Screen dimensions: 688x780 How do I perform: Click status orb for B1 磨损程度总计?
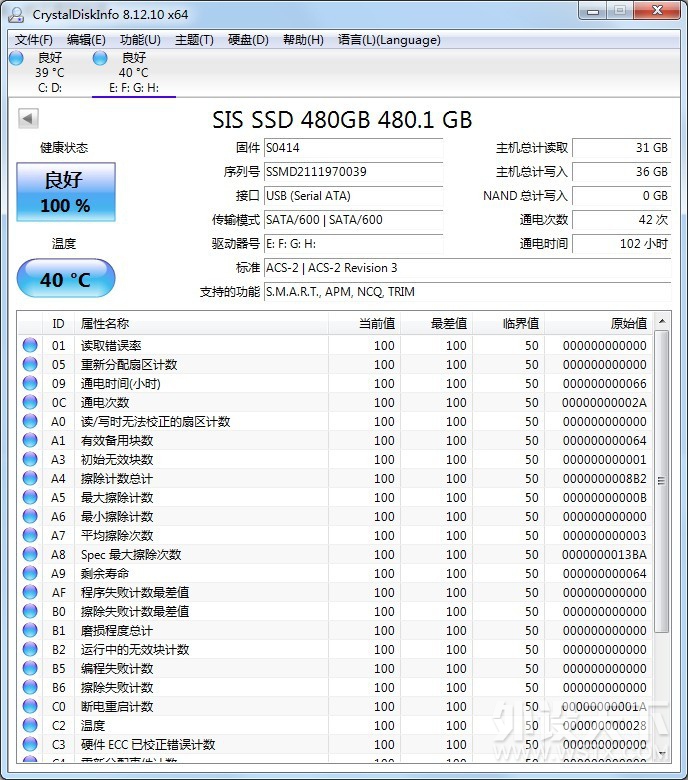[30, 630]
